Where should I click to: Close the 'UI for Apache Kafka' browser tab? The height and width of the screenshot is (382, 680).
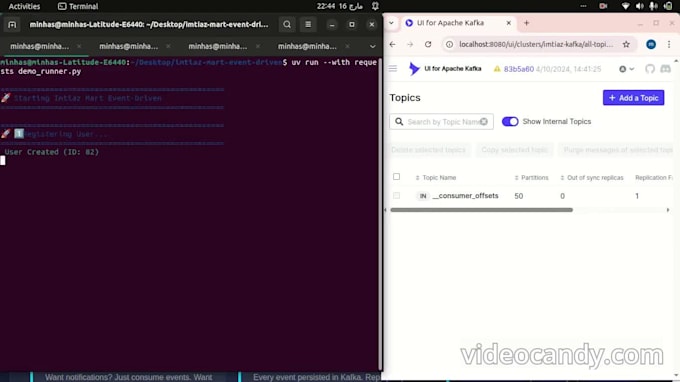pyautogui.click(x=509, y=23)
